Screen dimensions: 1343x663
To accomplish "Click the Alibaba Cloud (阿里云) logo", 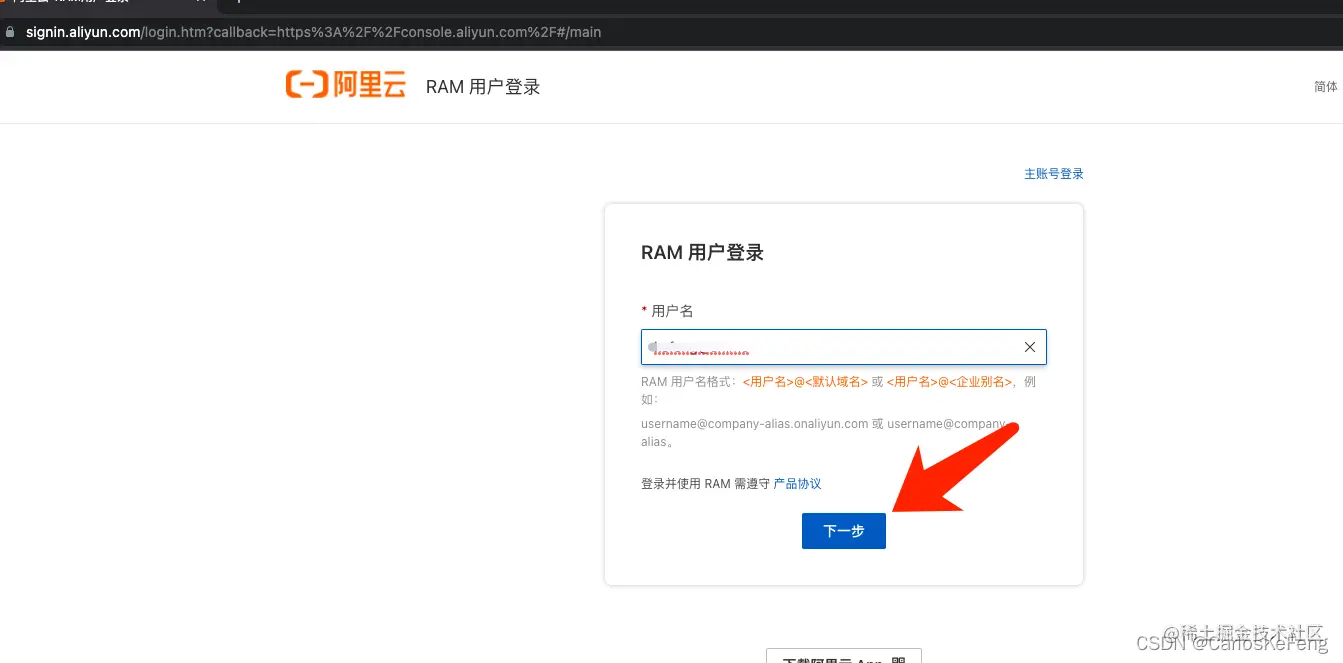I will point(345,85).
